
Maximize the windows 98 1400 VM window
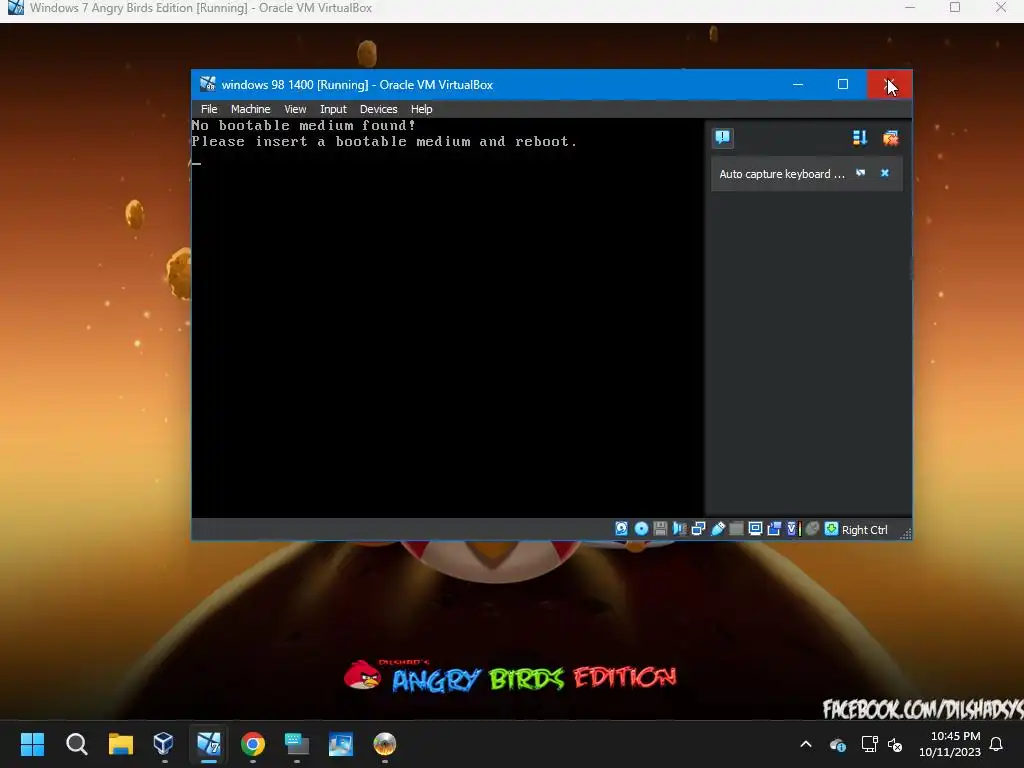click(842, 84)
